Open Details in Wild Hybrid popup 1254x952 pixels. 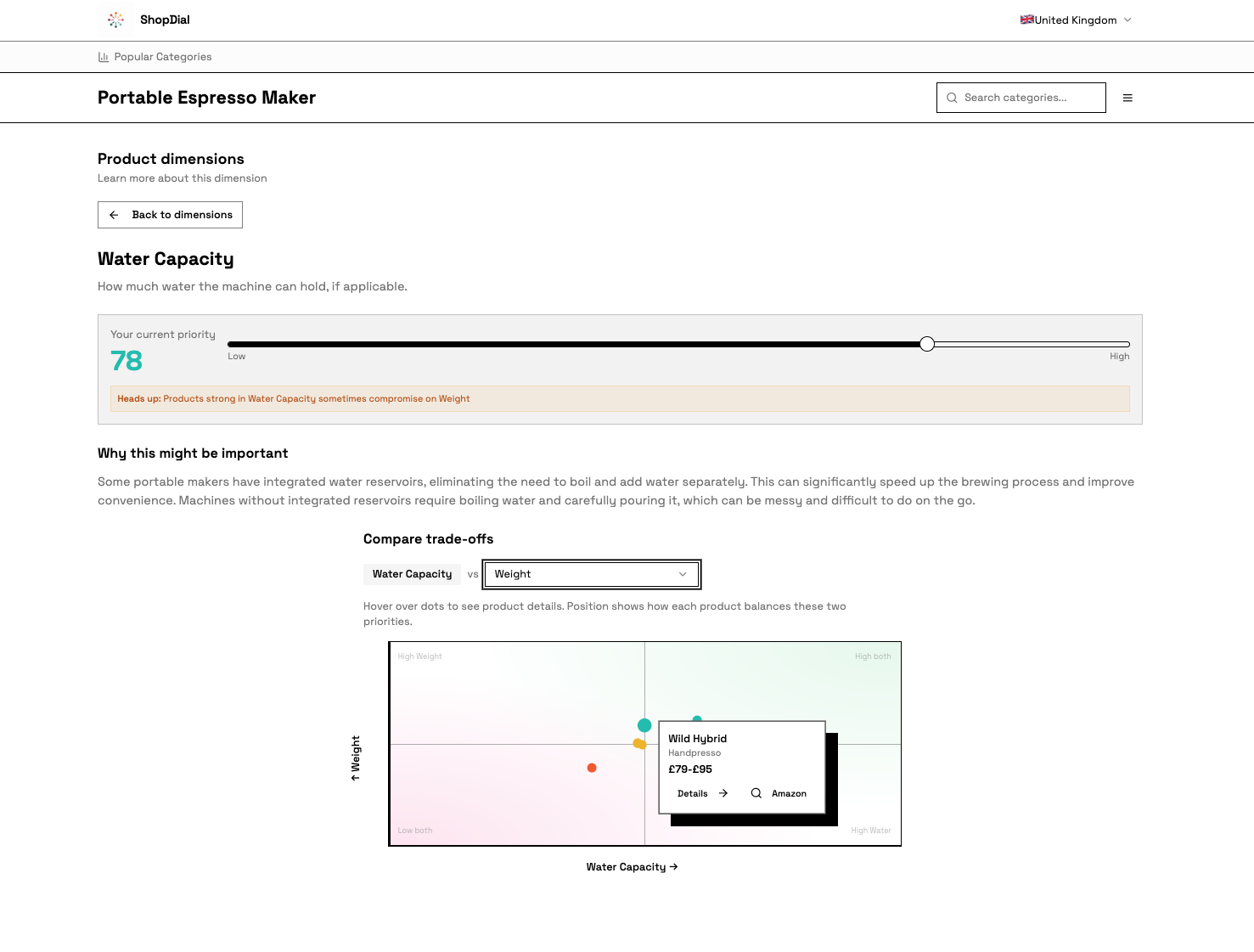coord(703,793)
